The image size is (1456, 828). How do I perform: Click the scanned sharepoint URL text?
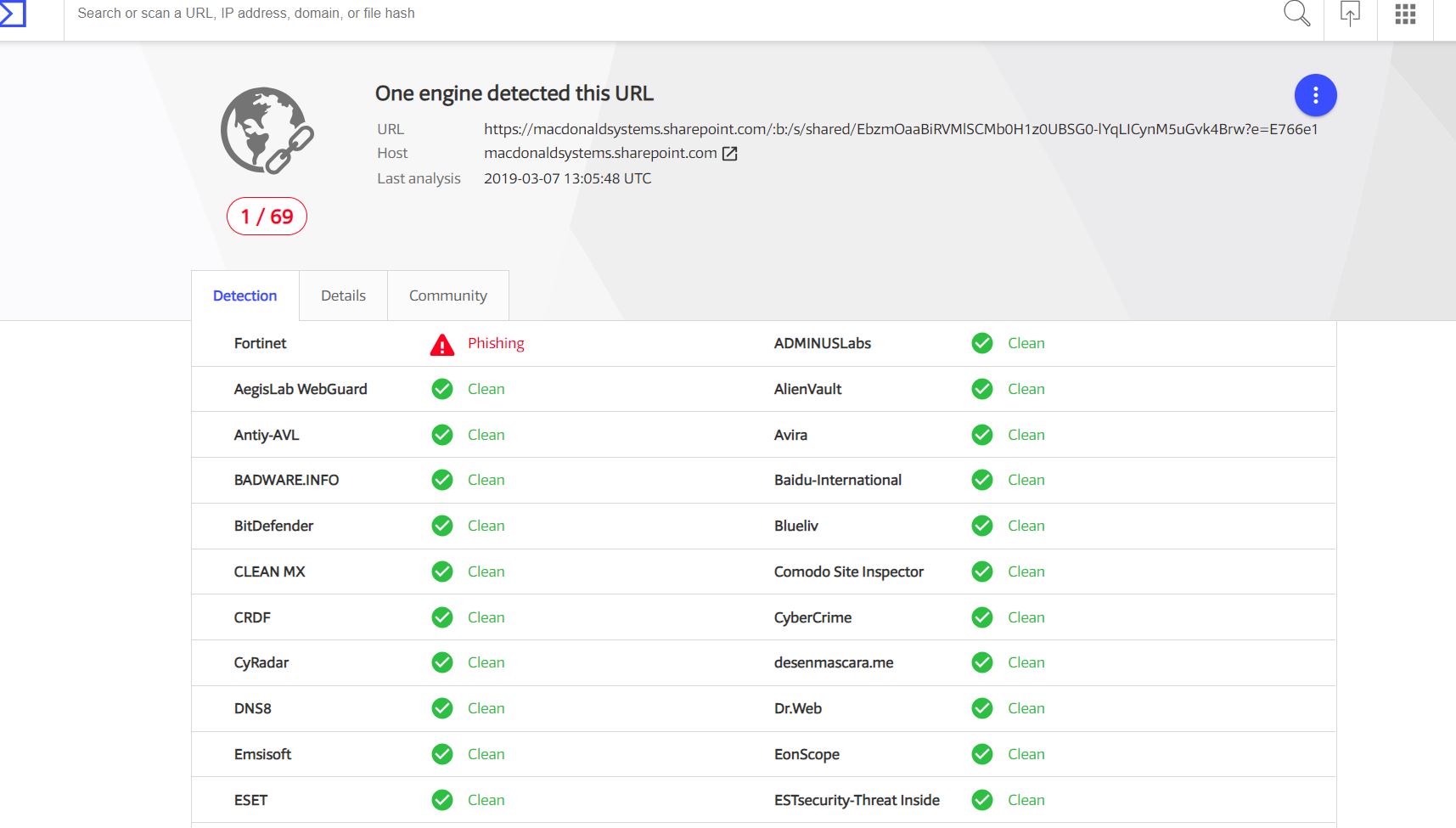pyautogui.click(x=901, y=129)
